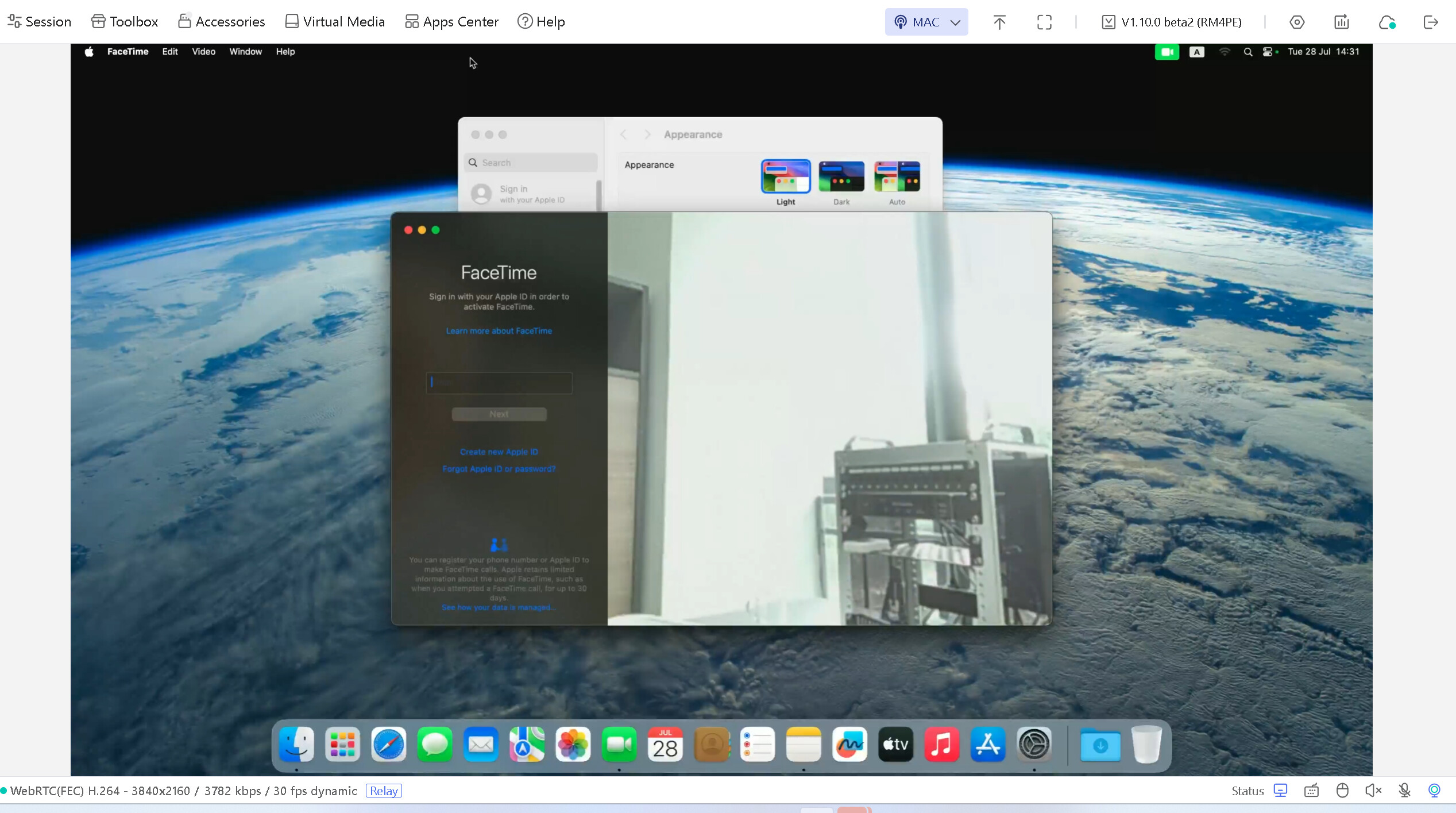Viewport: 1456px width, 813px height.
Task: Launch Notes from the dock
Action: (804, 745)
